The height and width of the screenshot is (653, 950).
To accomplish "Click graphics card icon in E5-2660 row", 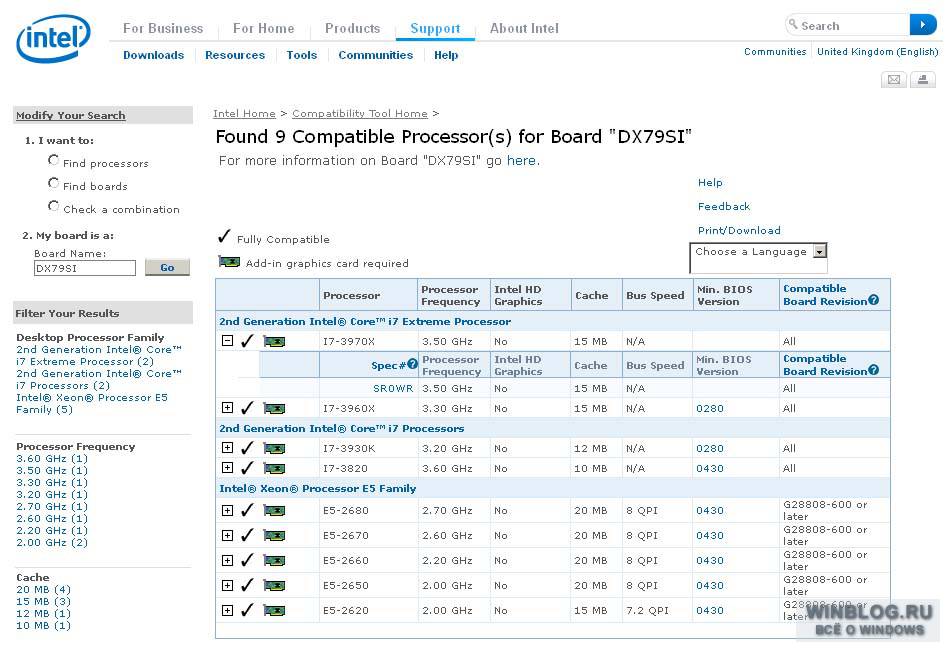I will coord(274,561).
